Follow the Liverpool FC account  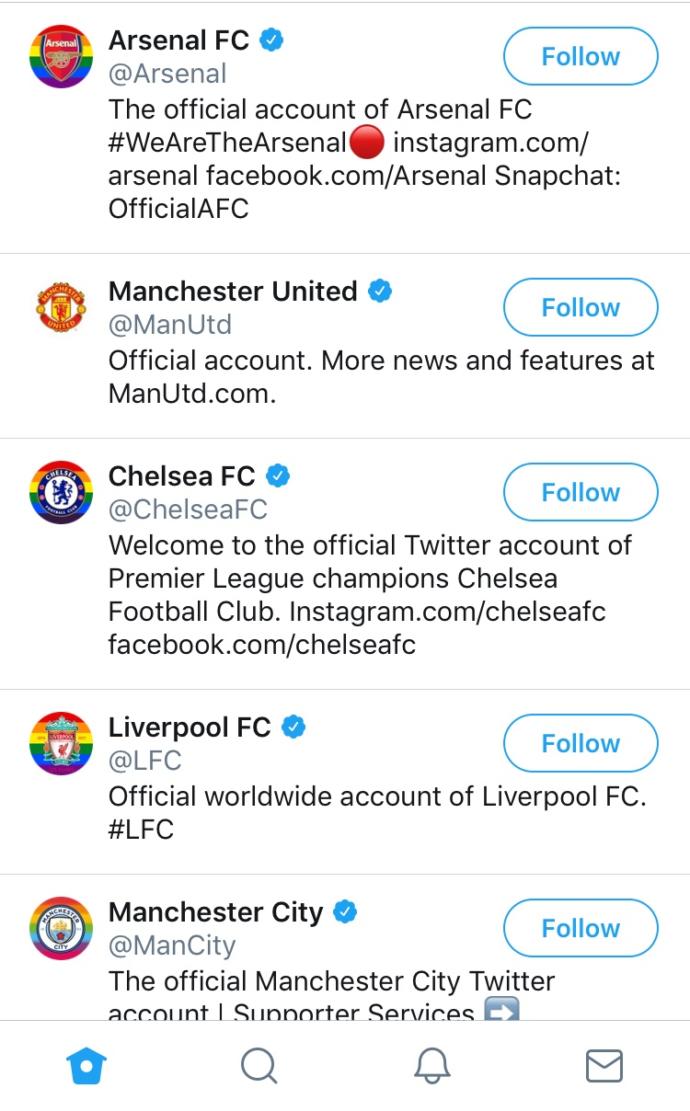580,743
